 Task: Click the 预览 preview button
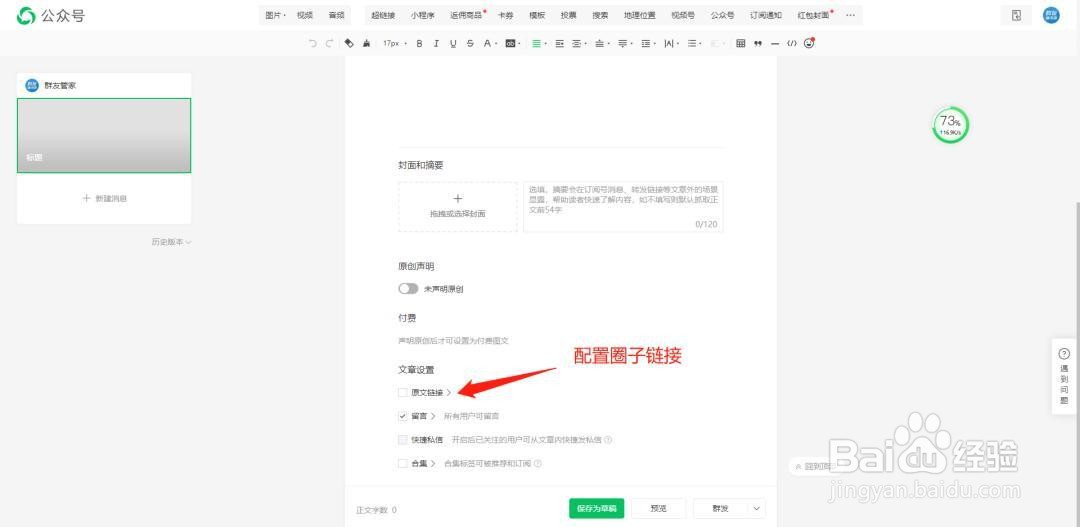(x=658, y=508)
